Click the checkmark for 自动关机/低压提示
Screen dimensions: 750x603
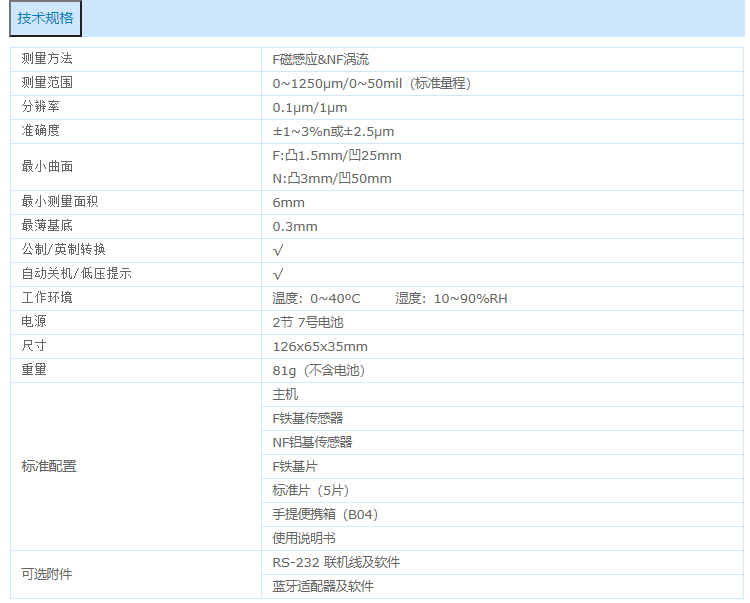click(x=278, y=275)
